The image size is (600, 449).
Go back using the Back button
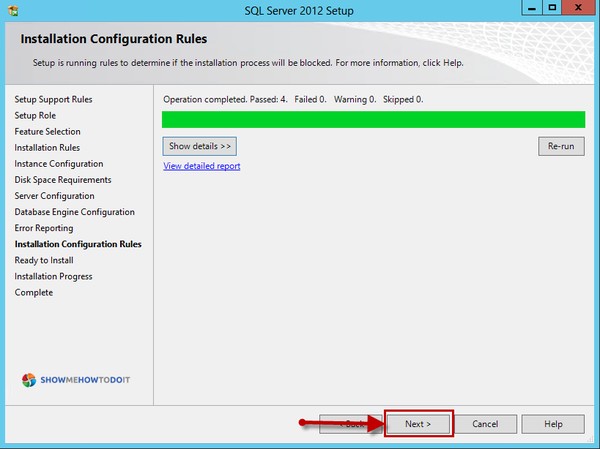[351, 424]
